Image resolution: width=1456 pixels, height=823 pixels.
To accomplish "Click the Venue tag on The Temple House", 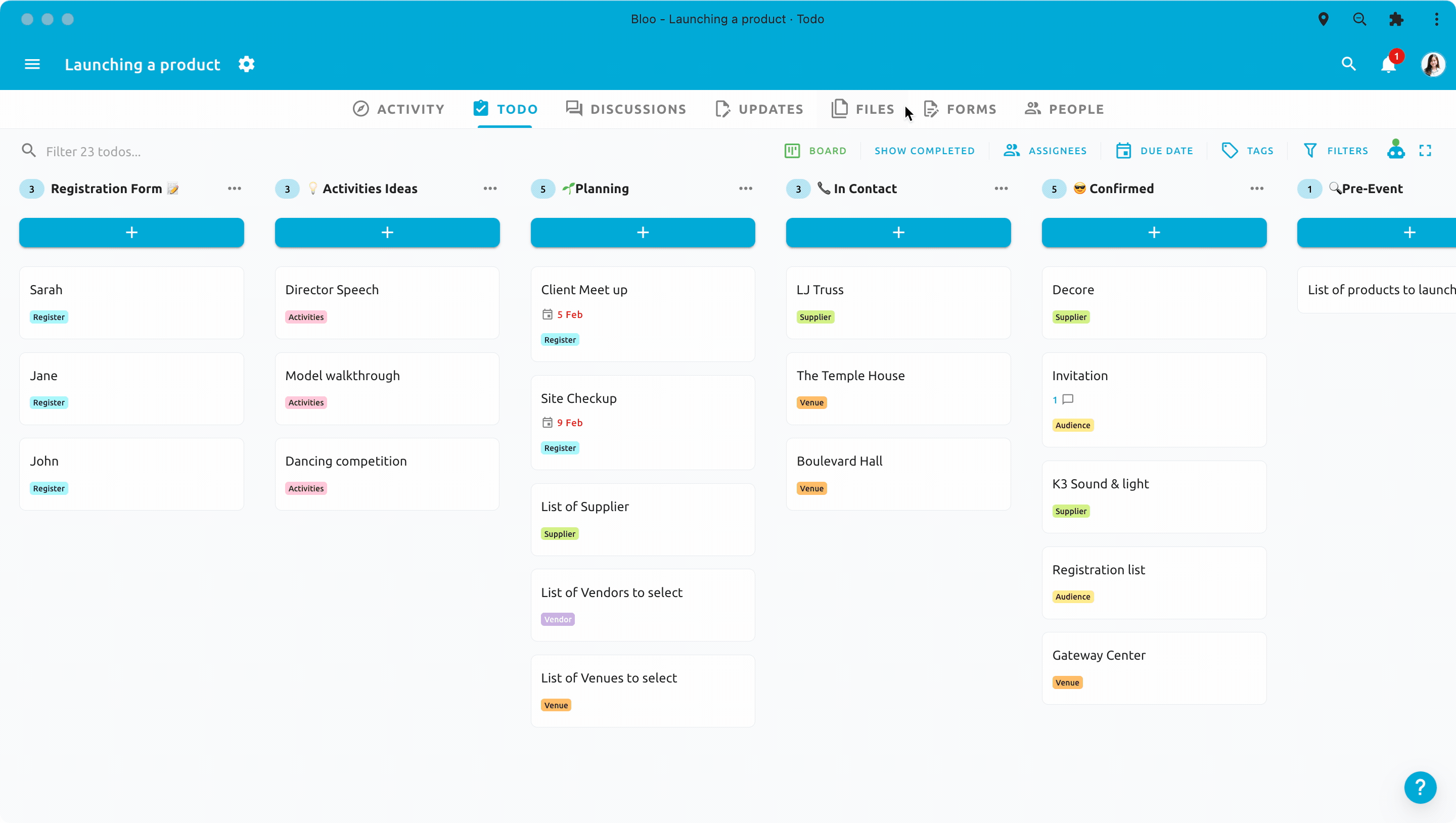I will pos(811,402).
